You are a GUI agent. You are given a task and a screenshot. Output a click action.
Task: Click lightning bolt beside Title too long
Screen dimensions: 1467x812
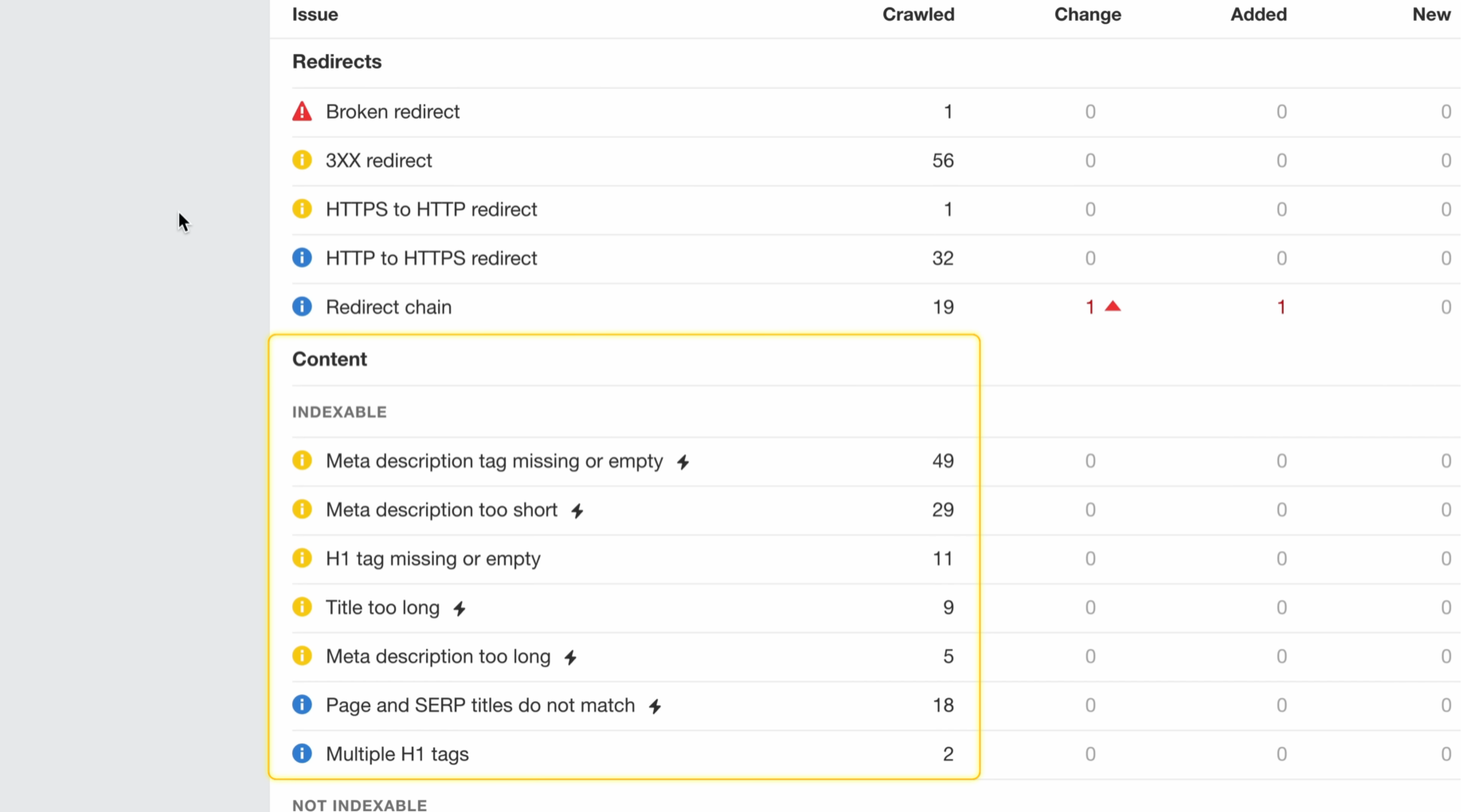[x=460, y=609]
